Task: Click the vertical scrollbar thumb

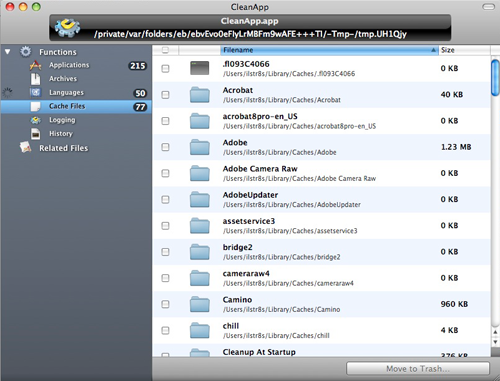Action: click(495, 77)
